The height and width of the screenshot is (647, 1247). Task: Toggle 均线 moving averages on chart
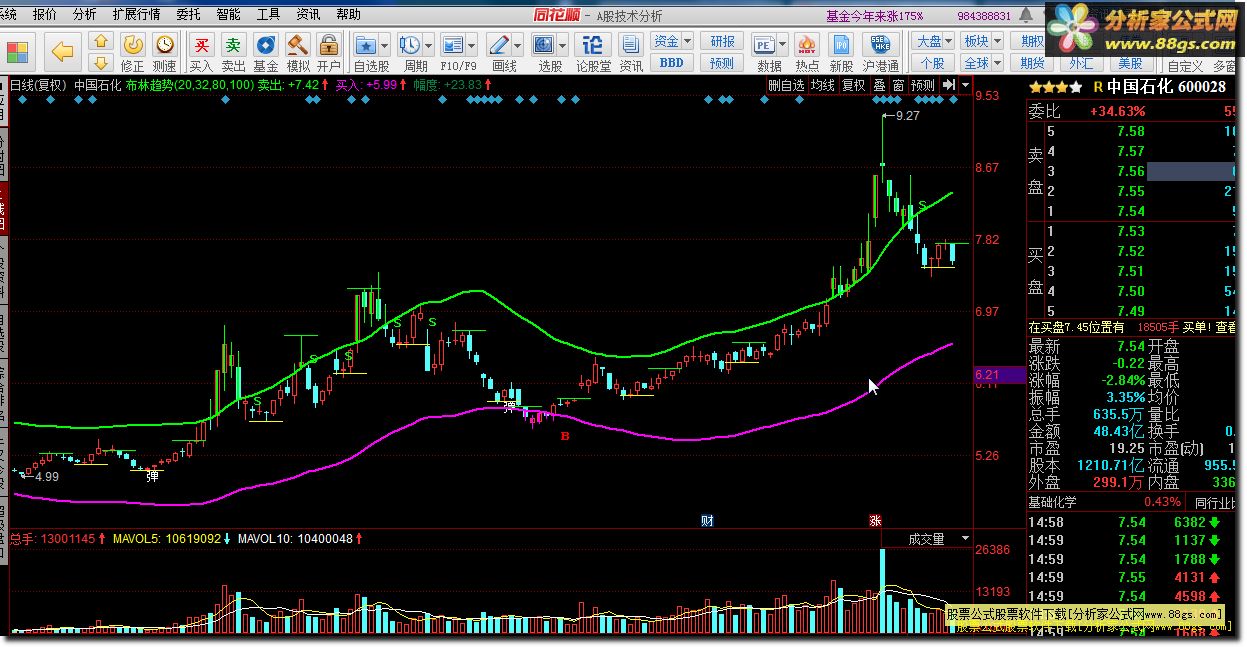(x=823, y=86)
